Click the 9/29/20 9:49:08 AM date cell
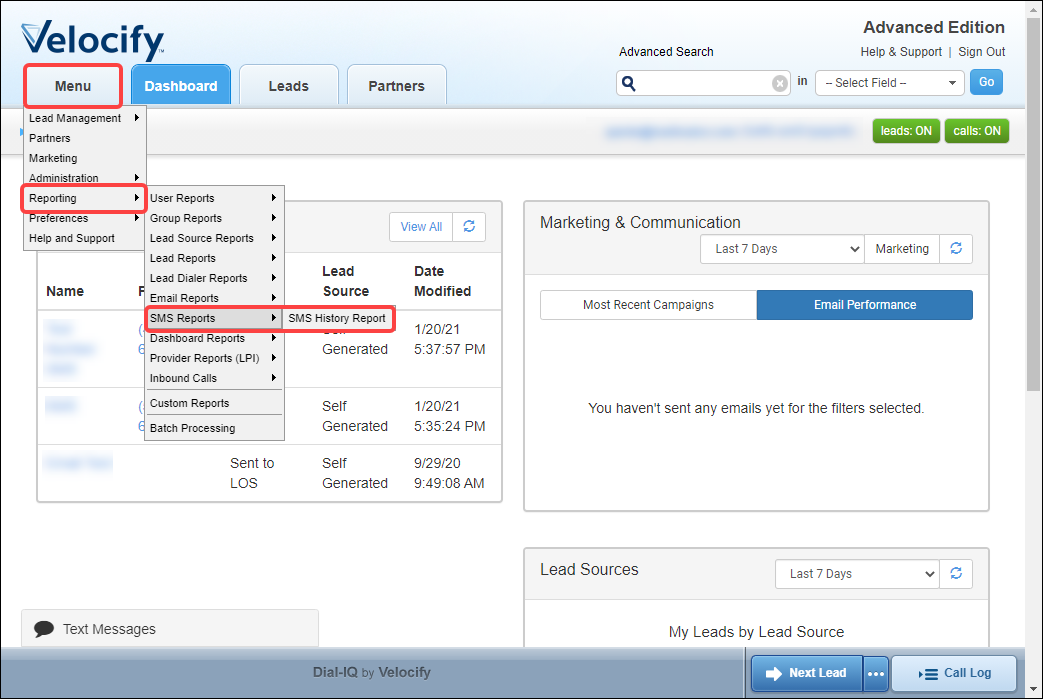This screenshot has width=1043, height=699. (x=449, y=473)
